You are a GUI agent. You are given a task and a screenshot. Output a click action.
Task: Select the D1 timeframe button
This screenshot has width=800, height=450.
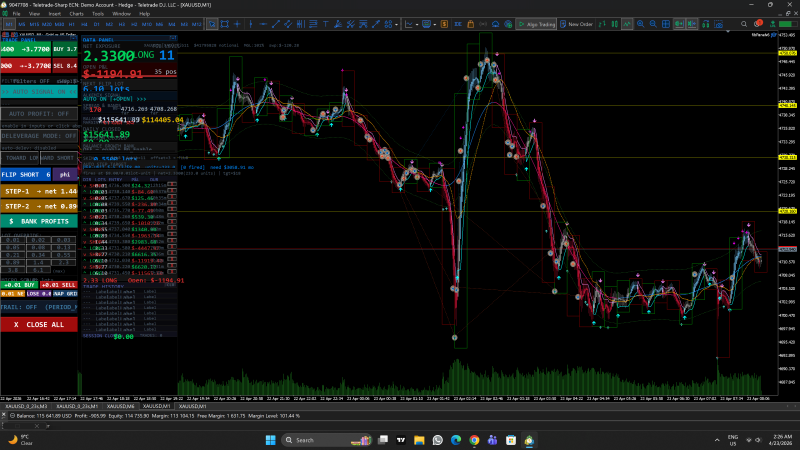[x=96, y=24]
